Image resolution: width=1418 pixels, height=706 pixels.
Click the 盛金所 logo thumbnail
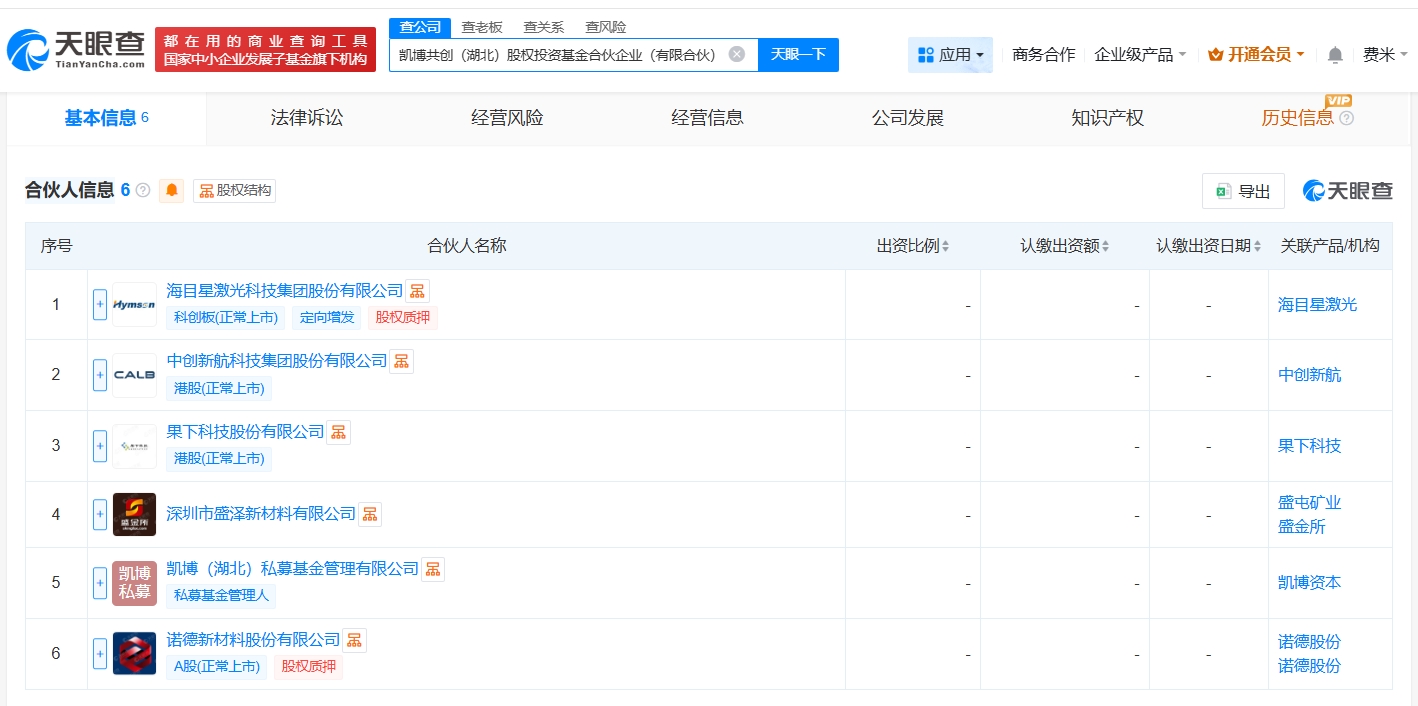(x=134, y=514)
